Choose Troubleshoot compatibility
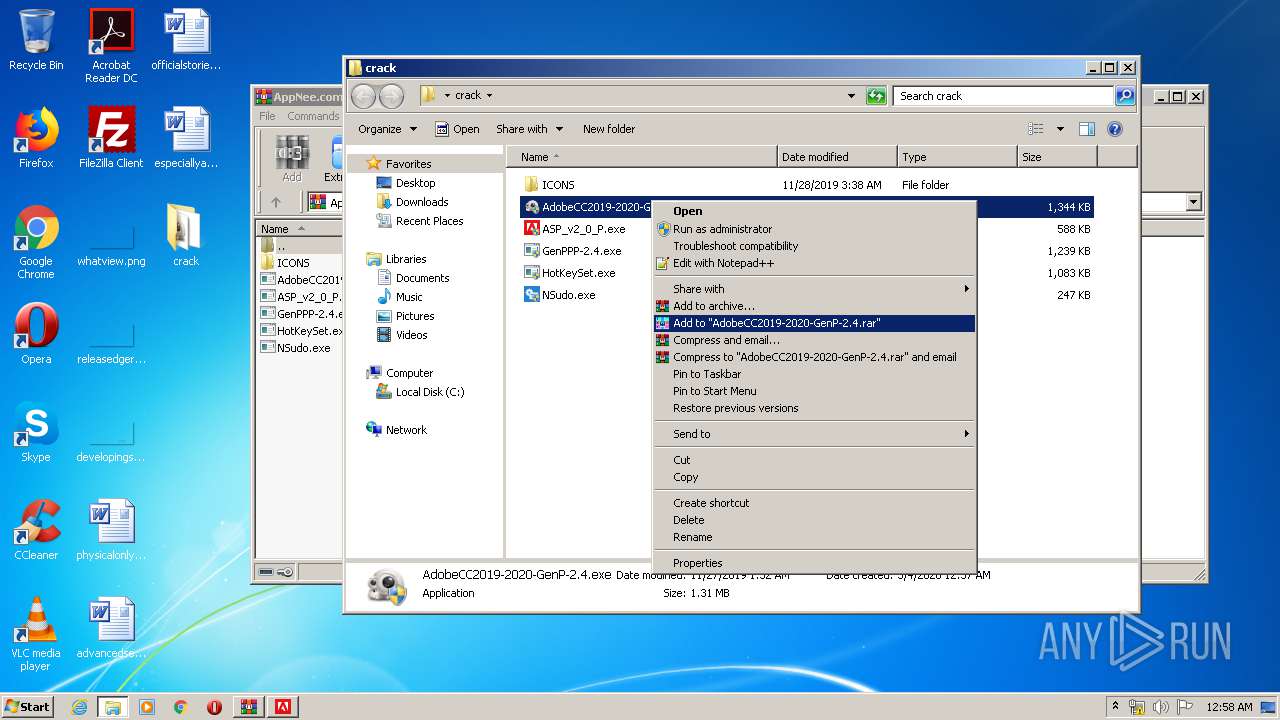Screen dimensions: 1280x720 (x=814, y=246)
